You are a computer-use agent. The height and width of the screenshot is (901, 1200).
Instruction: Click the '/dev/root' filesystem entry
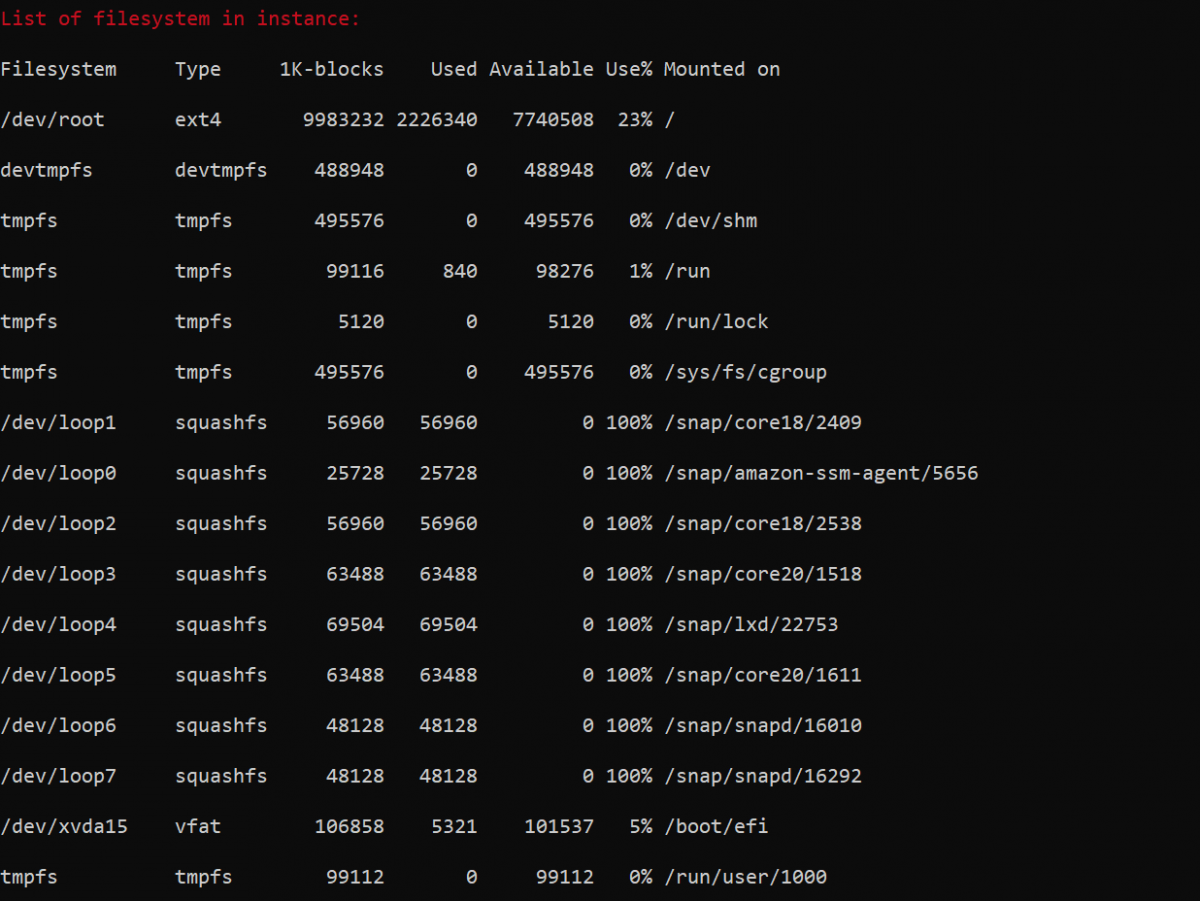[53, 119]
